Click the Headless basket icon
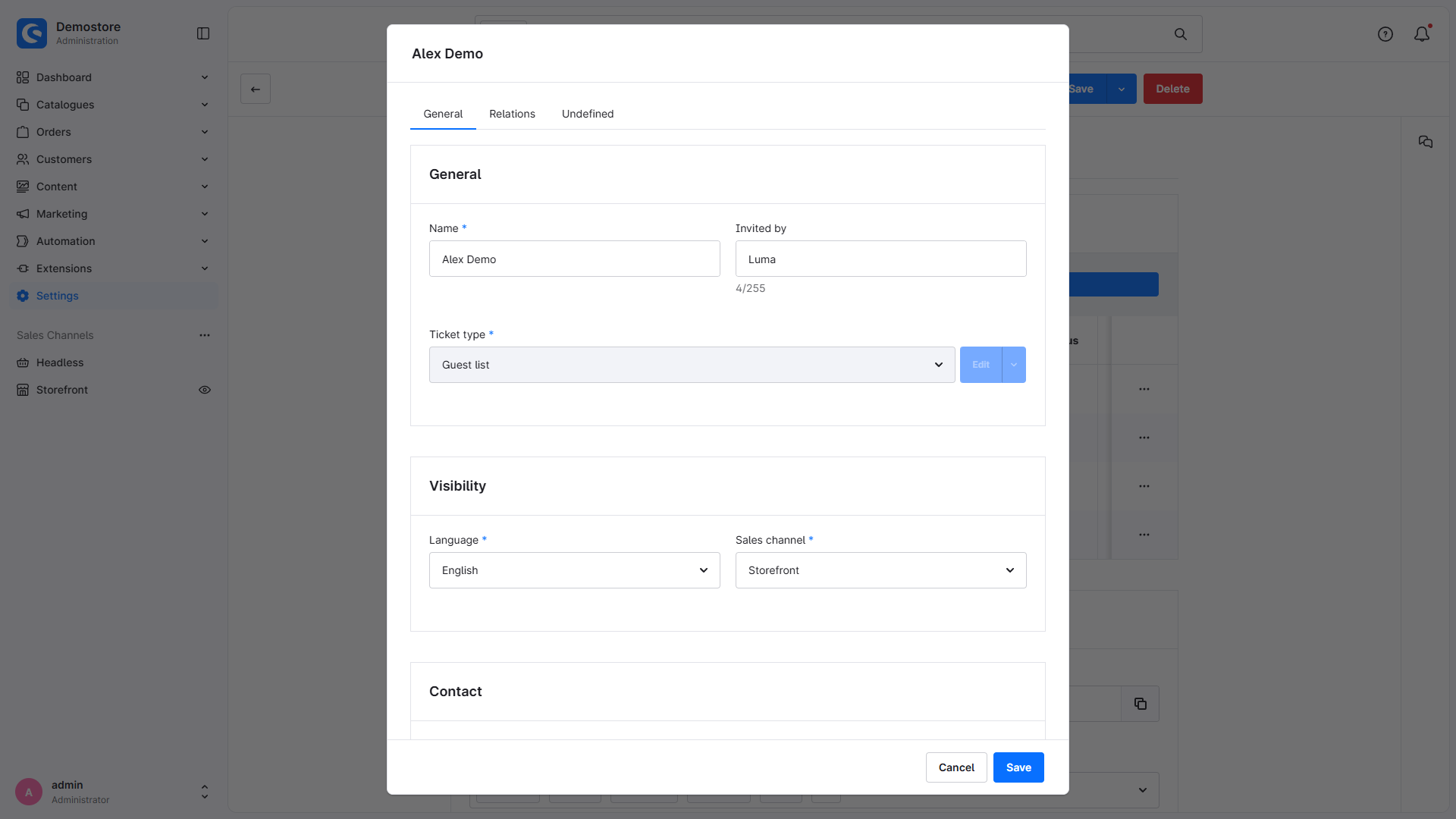Screen dimensions: 1456x819 click(x=23, y=362)
